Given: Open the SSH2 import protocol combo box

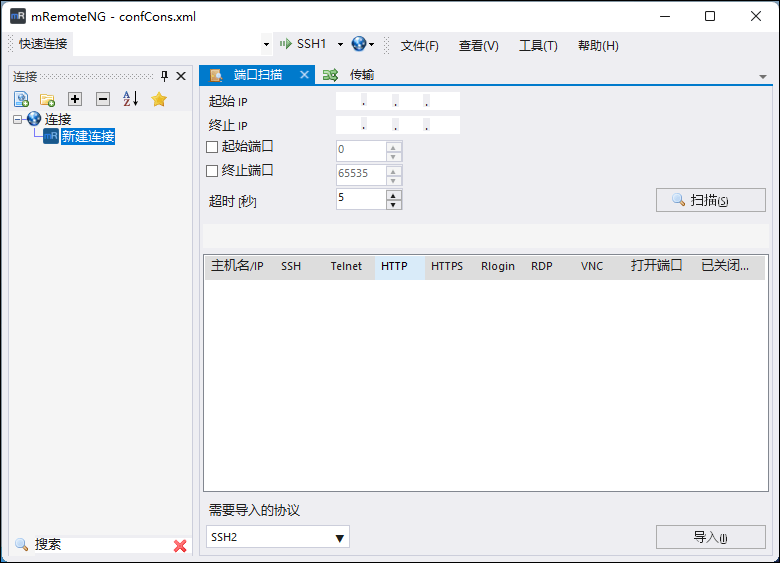Looking at the screenshot, I should 278,537.
